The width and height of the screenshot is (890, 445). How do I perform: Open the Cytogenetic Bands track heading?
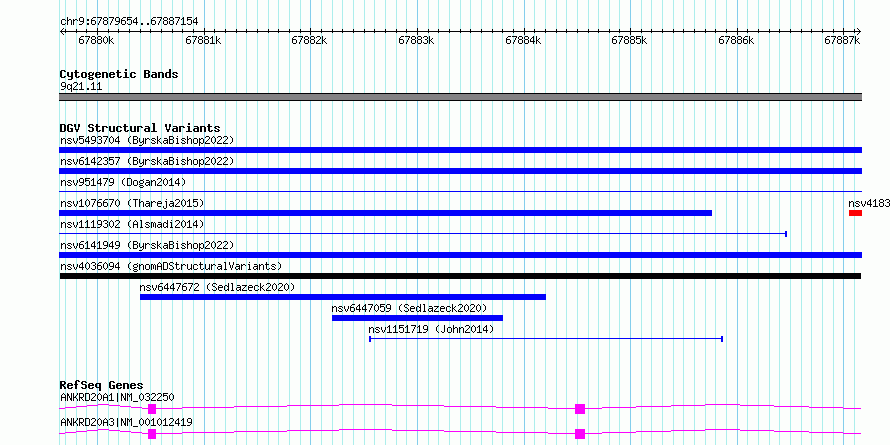click(x=119, y=74)
